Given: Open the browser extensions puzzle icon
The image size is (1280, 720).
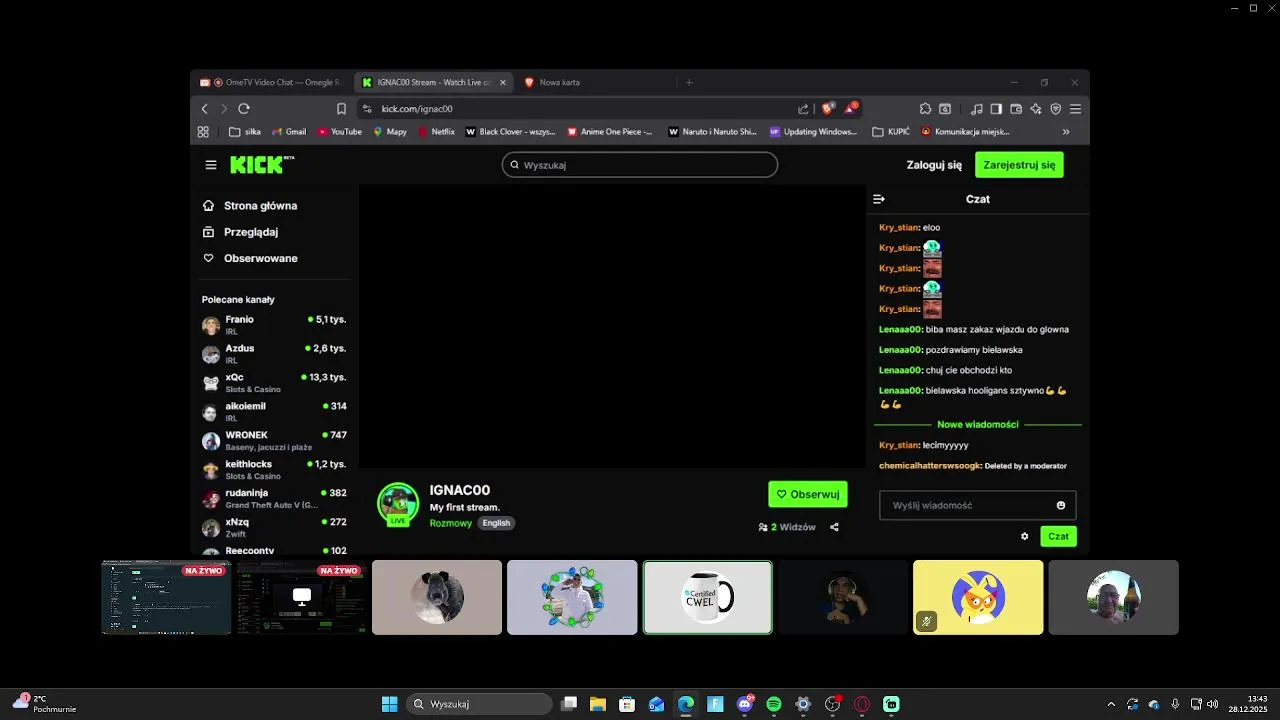Looking at the screenshot, I should point(925,108).
